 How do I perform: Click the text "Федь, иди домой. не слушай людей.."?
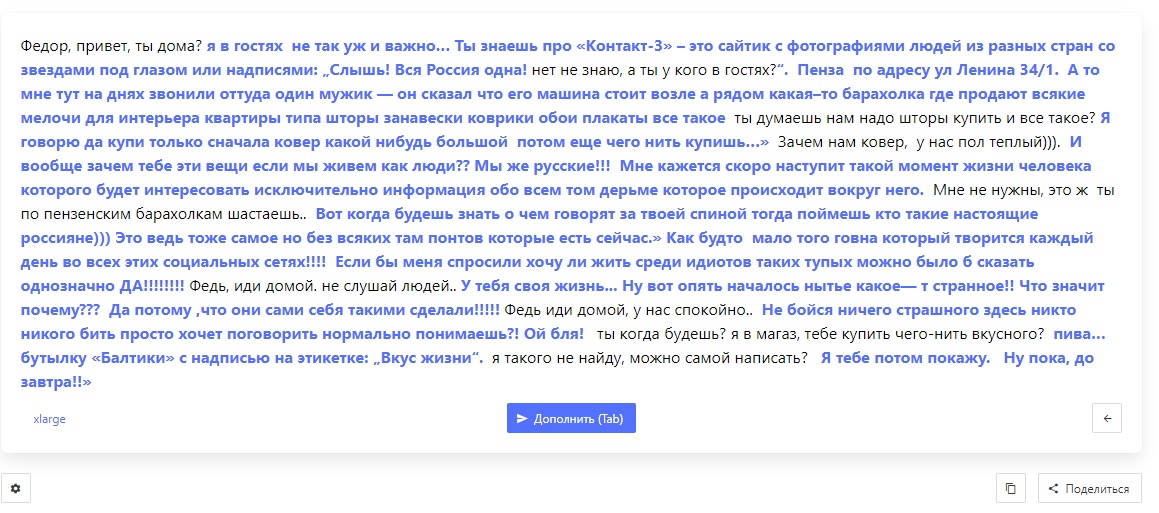coord(324,286)
